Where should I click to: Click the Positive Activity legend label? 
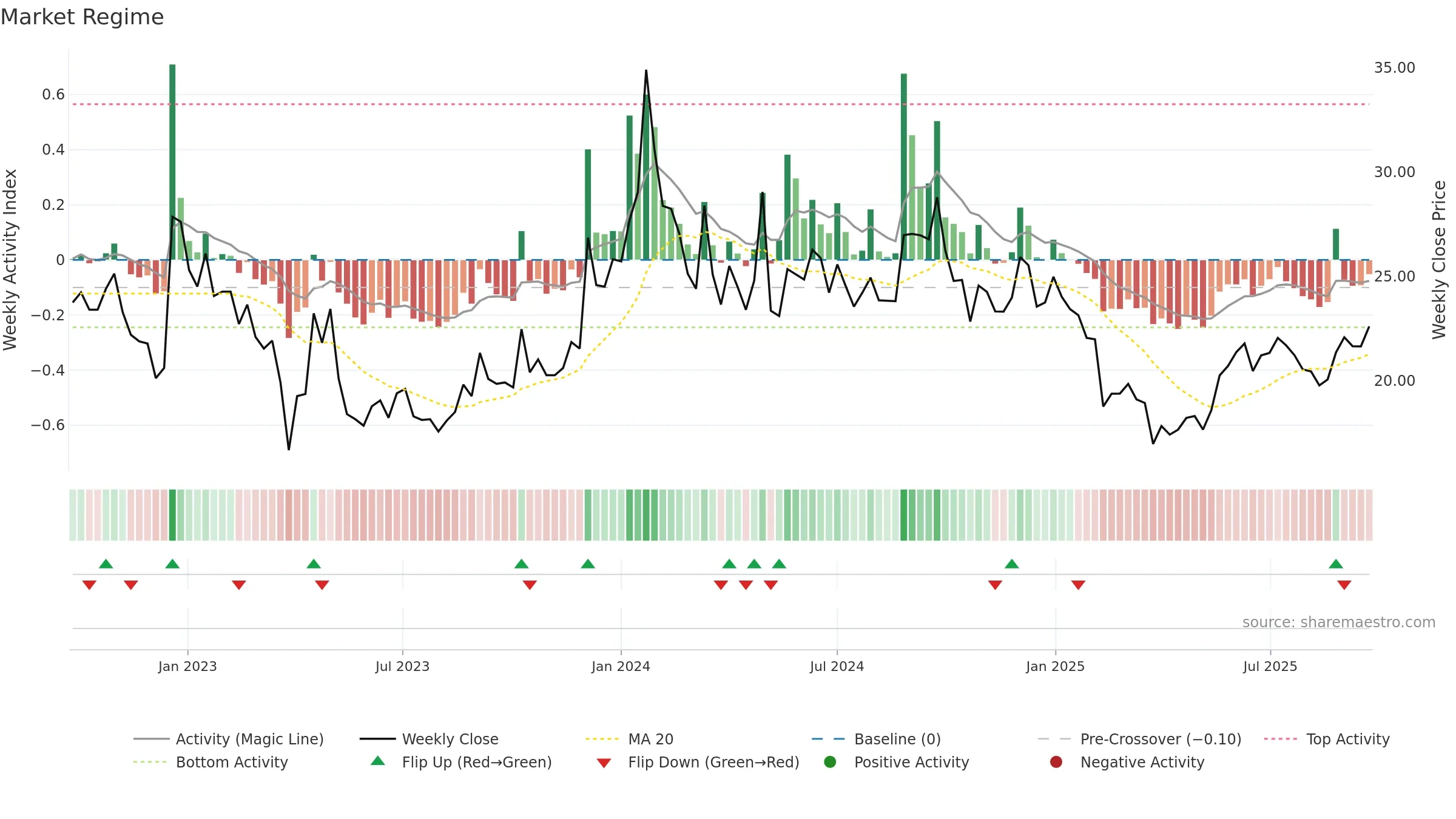click(x=911, y=762)
